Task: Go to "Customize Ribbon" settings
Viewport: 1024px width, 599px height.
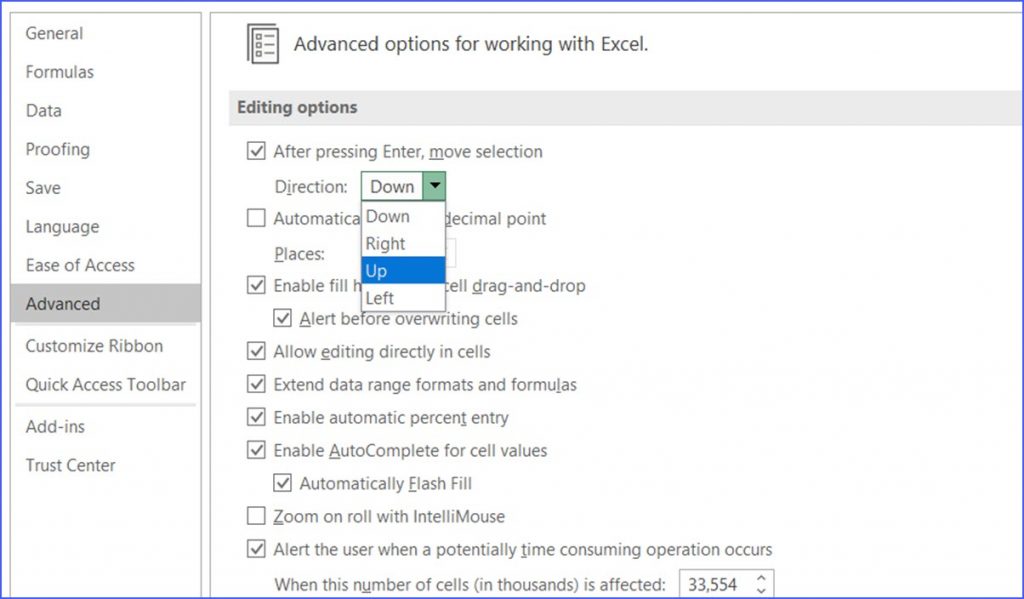Action: [93, 346]
